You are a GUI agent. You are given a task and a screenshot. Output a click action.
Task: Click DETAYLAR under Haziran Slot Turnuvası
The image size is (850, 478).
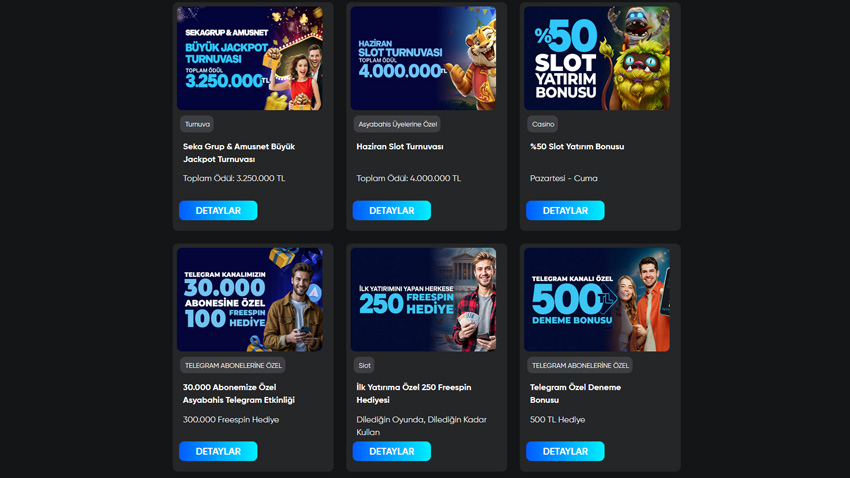[391, 210]
